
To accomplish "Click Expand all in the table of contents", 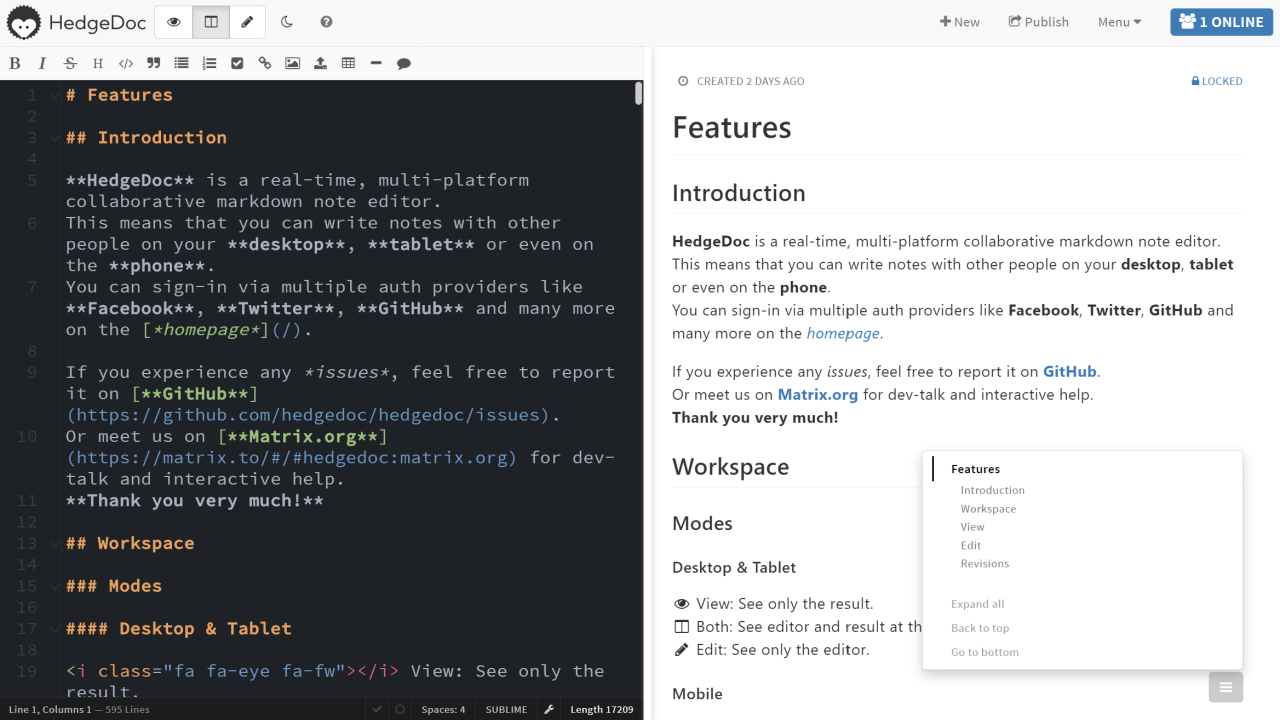I will tap(977, 604).
